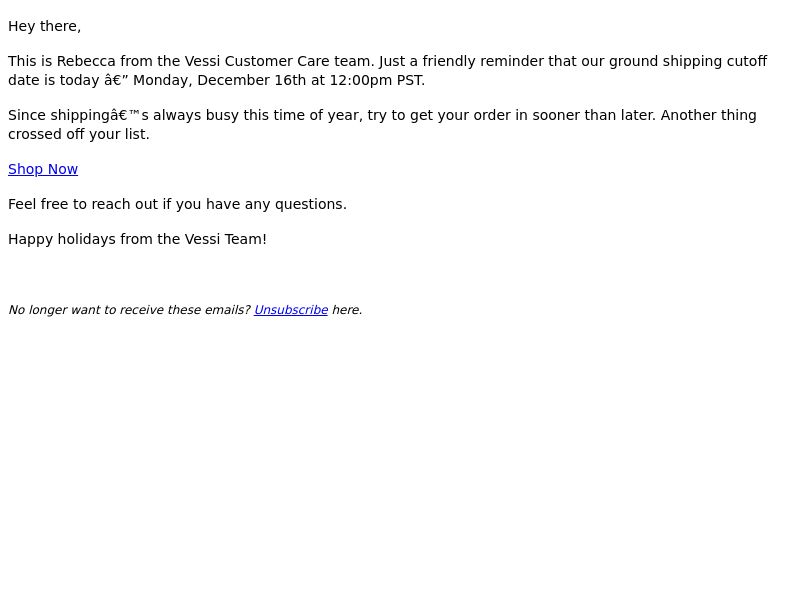Click 'Happy holidays from the Vessi Team!'
The image size is (800, 600).
(137, 239)
